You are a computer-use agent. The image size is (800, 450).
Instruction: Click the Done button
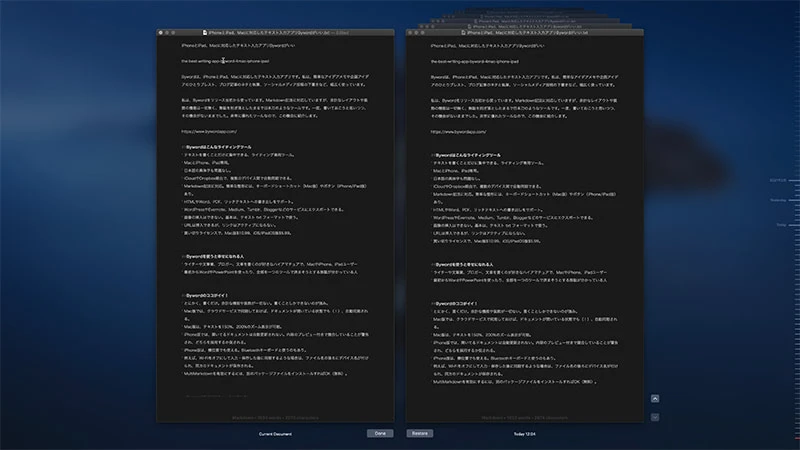click(379, 434)
